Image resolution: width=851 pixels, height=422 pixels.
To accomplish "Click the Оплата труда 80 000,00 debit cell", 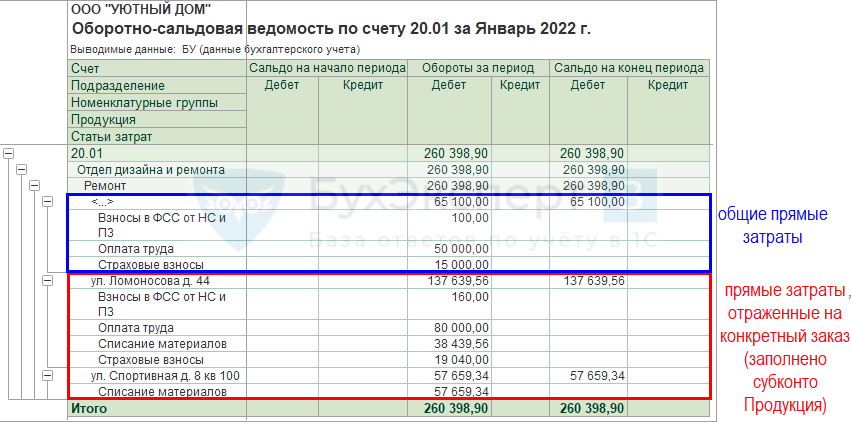I will click(x=448, y=327).
